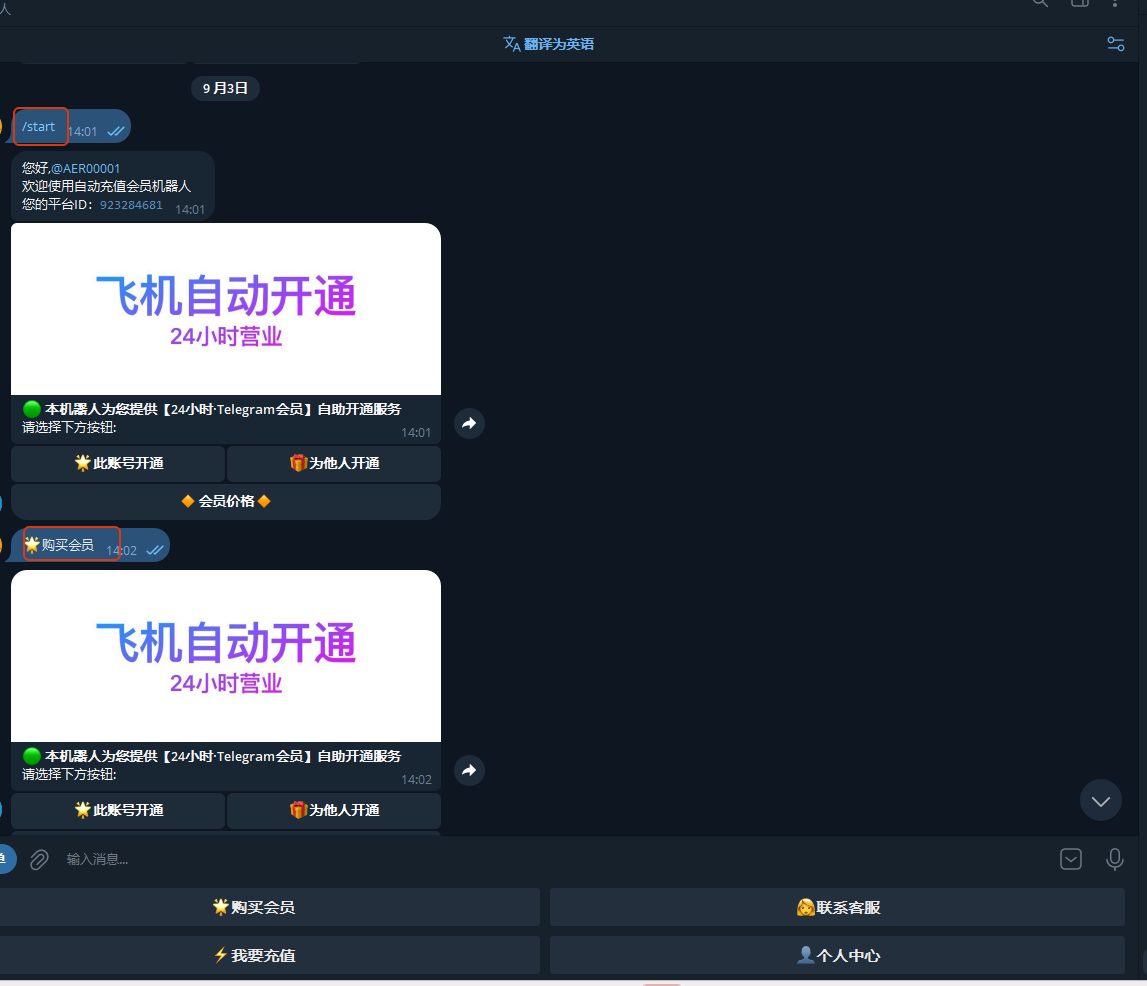This screenshot has width=1147, height=986.
Task: Jump to latest messages with down chevron
Action: pos(1100,800)
